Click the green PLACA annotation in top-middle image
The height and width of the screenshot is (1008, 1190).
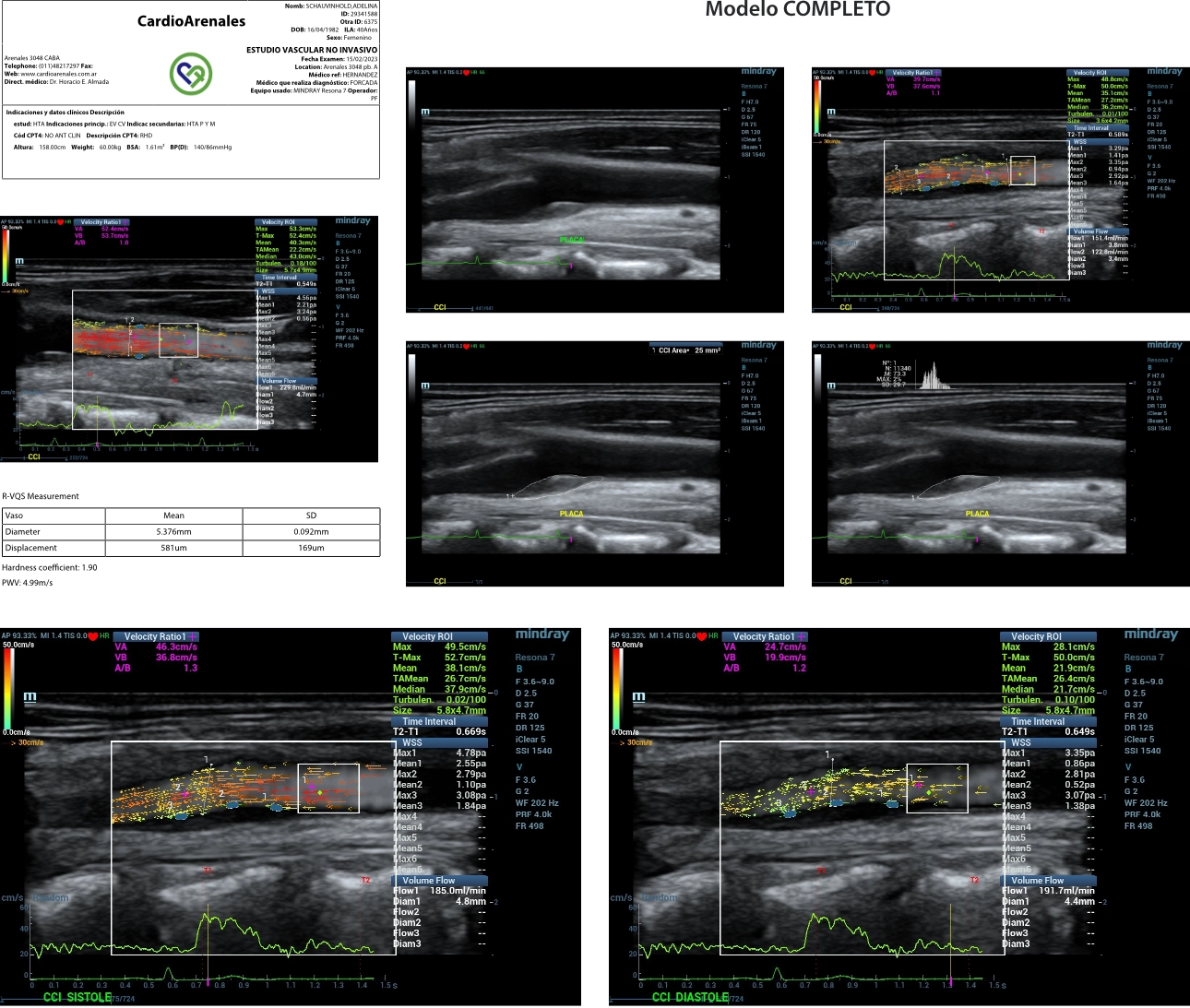(572, 240)
